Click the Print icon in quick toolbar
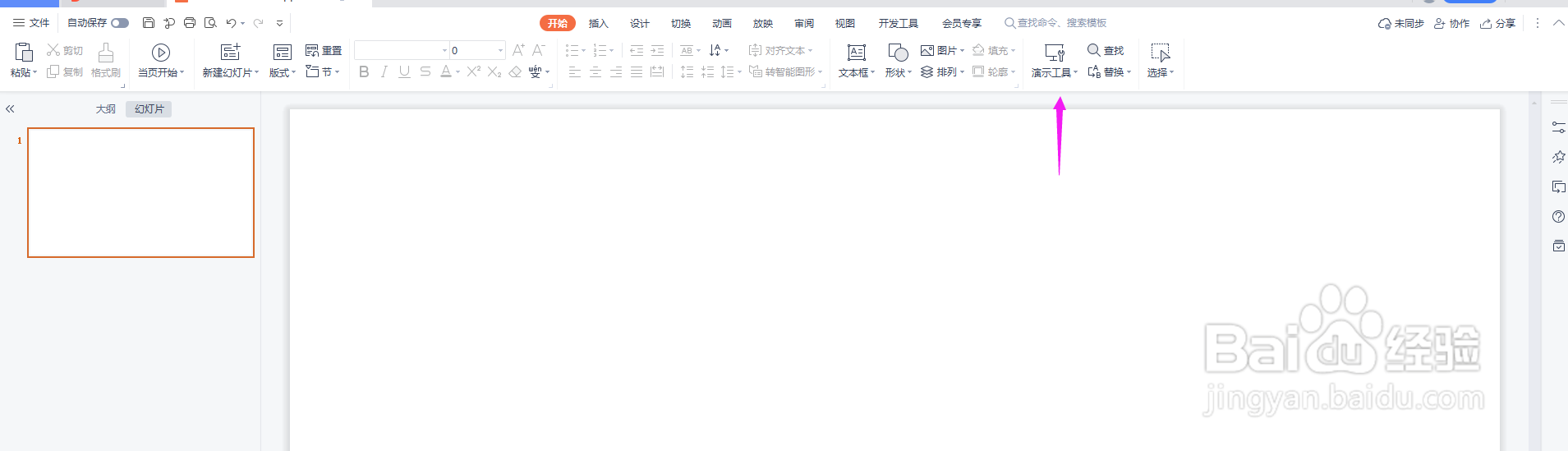This screenshot has width=1568, height=451. point(190,23)
